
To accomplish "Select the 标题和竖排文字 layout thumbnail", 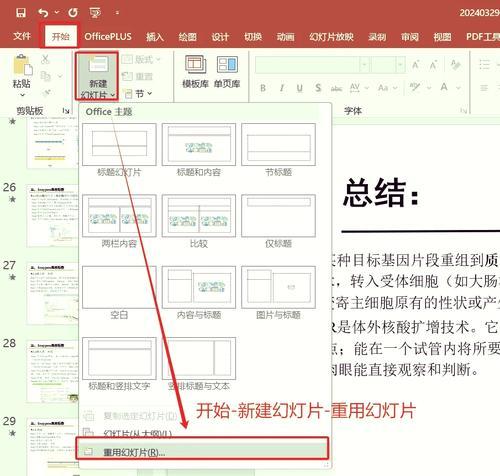I will tap(119, 358).
